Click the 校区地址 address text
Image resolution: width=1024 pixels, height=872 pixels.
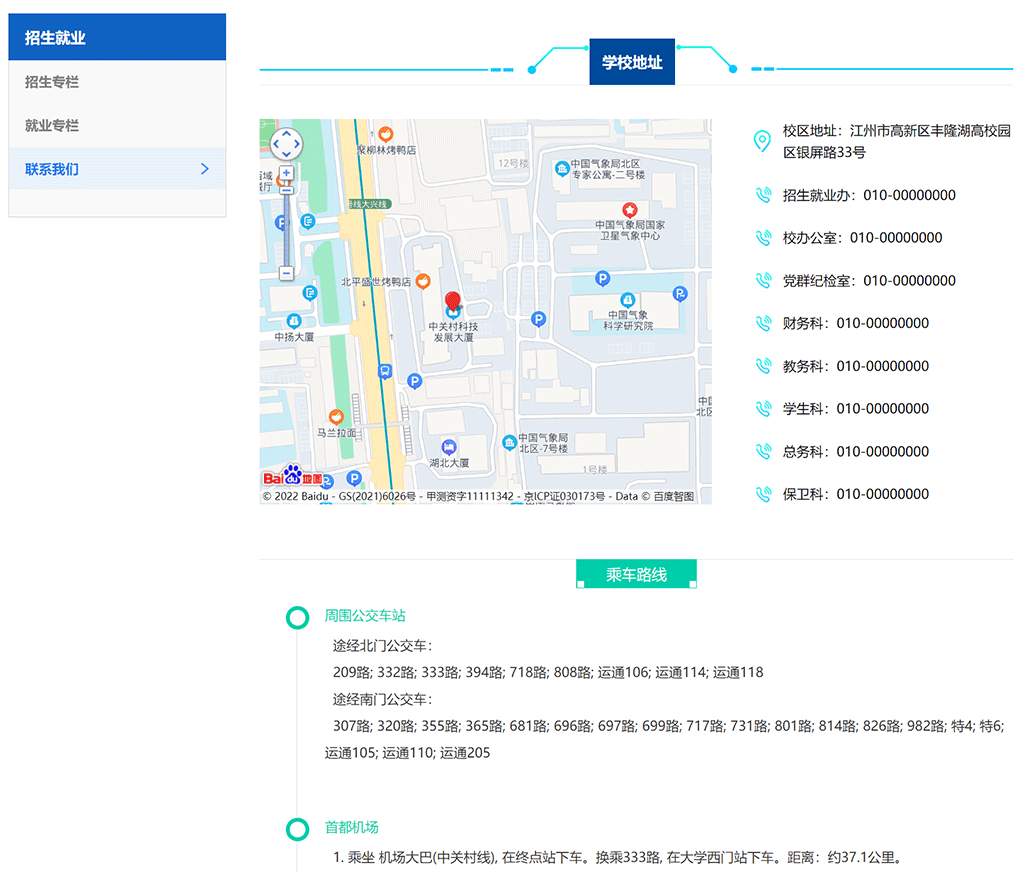896,141
